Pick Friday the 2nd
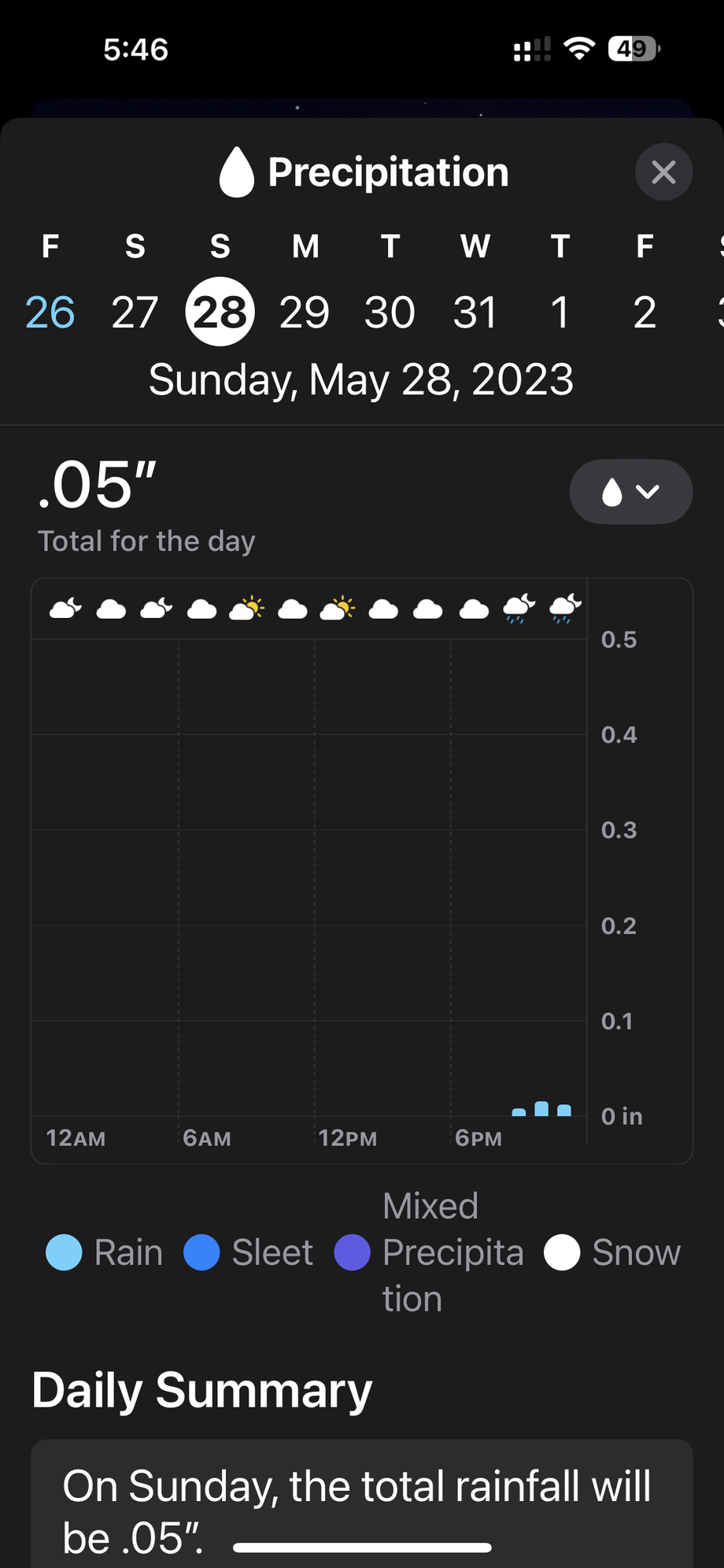724x1568 pixels. [645, 312]
